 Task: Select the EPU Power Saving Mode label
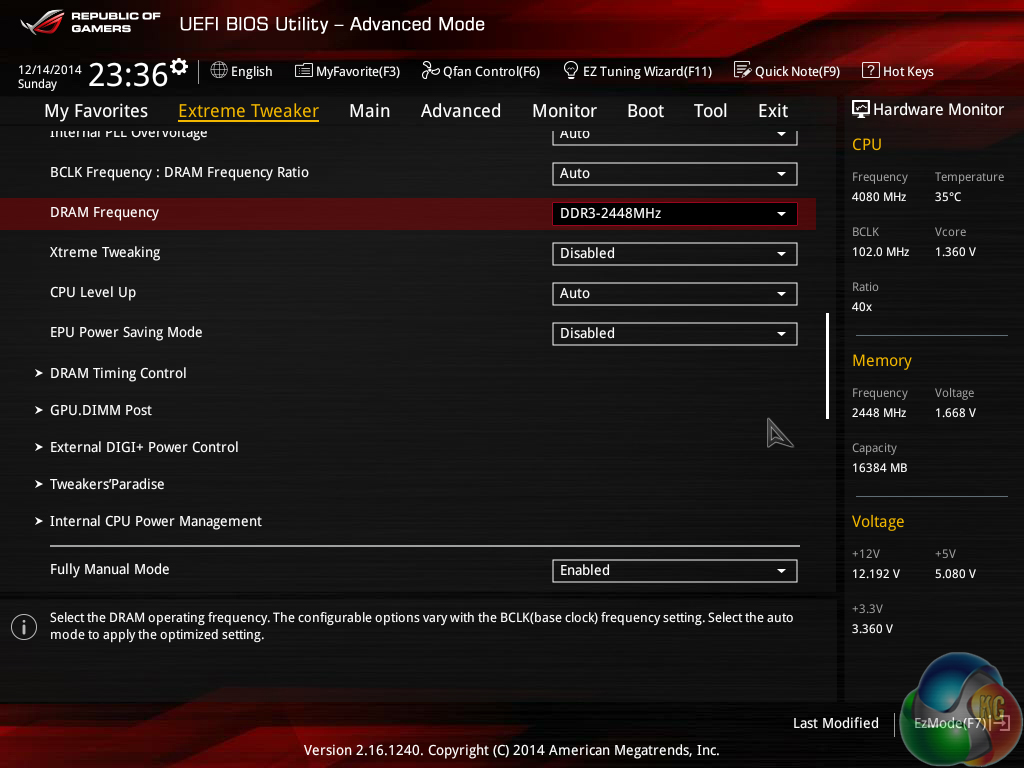click(x=126, y=332)
